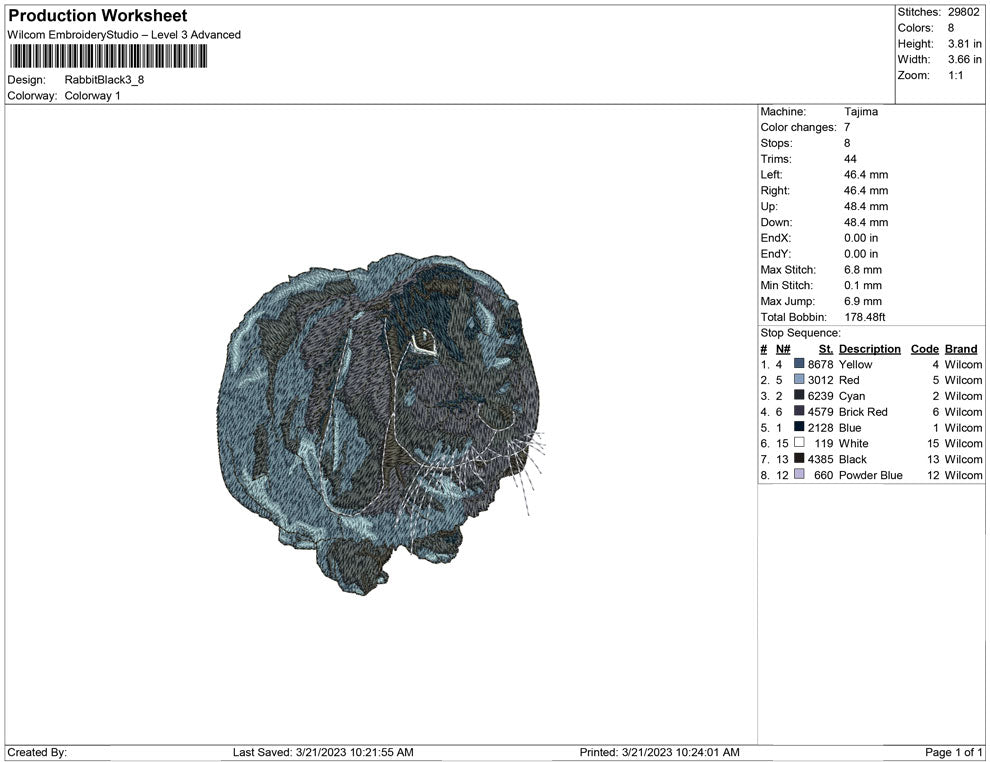Click the Page 1 of 1 indicator

[954, 752]
